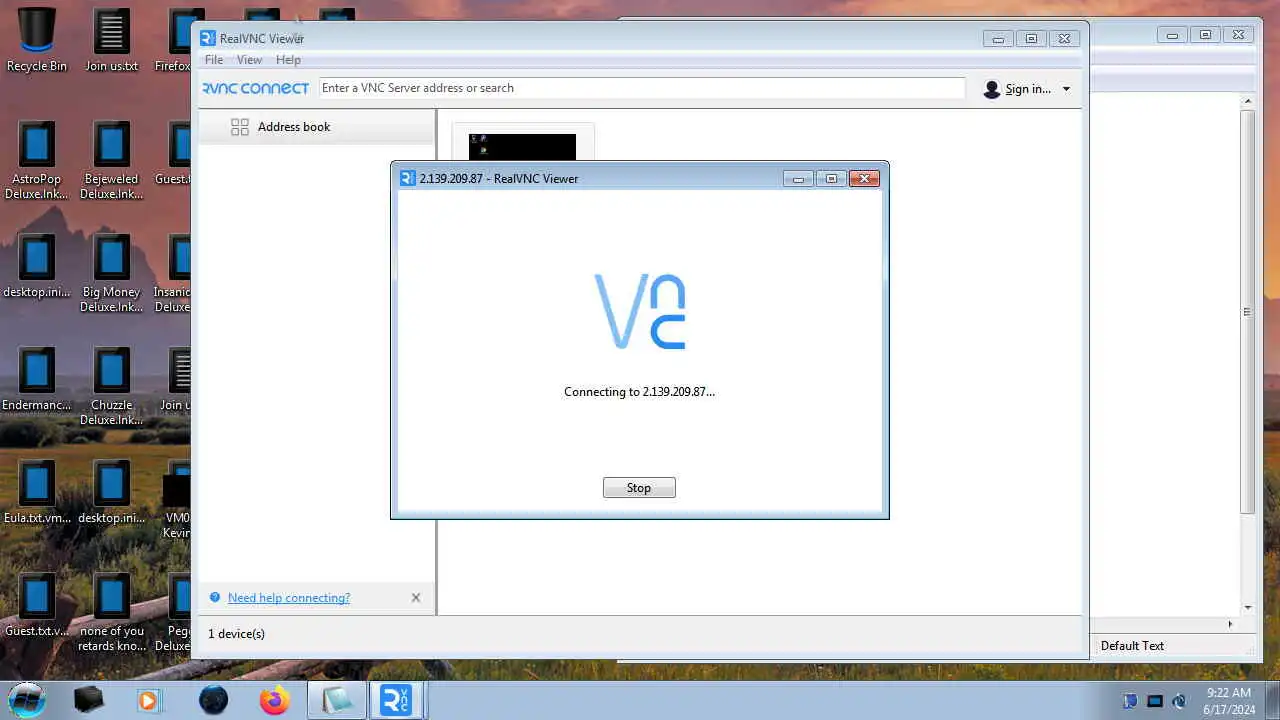
Task: Click Default Text in background window status bar
Action: pyautogui.click(x=1132, y=646)
